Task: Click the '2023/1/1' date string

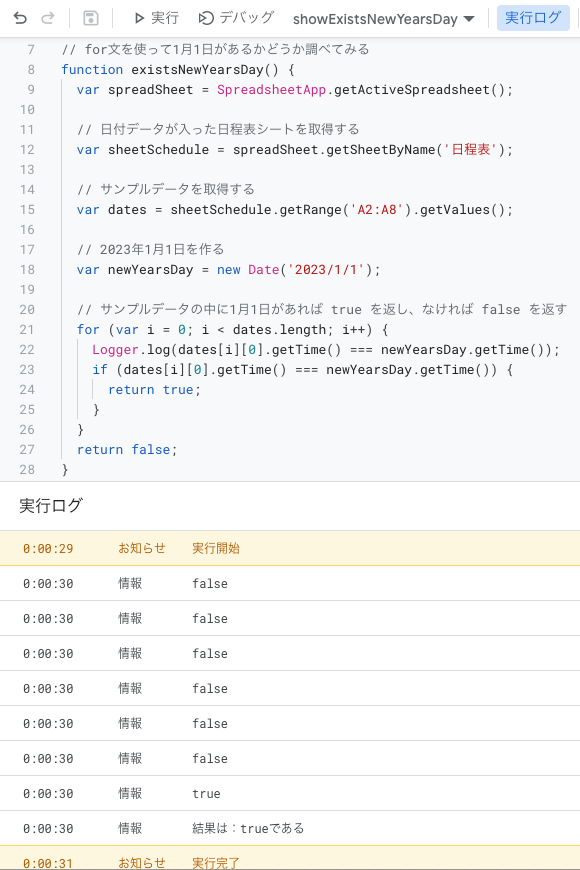Action: (x=326, y=270)
